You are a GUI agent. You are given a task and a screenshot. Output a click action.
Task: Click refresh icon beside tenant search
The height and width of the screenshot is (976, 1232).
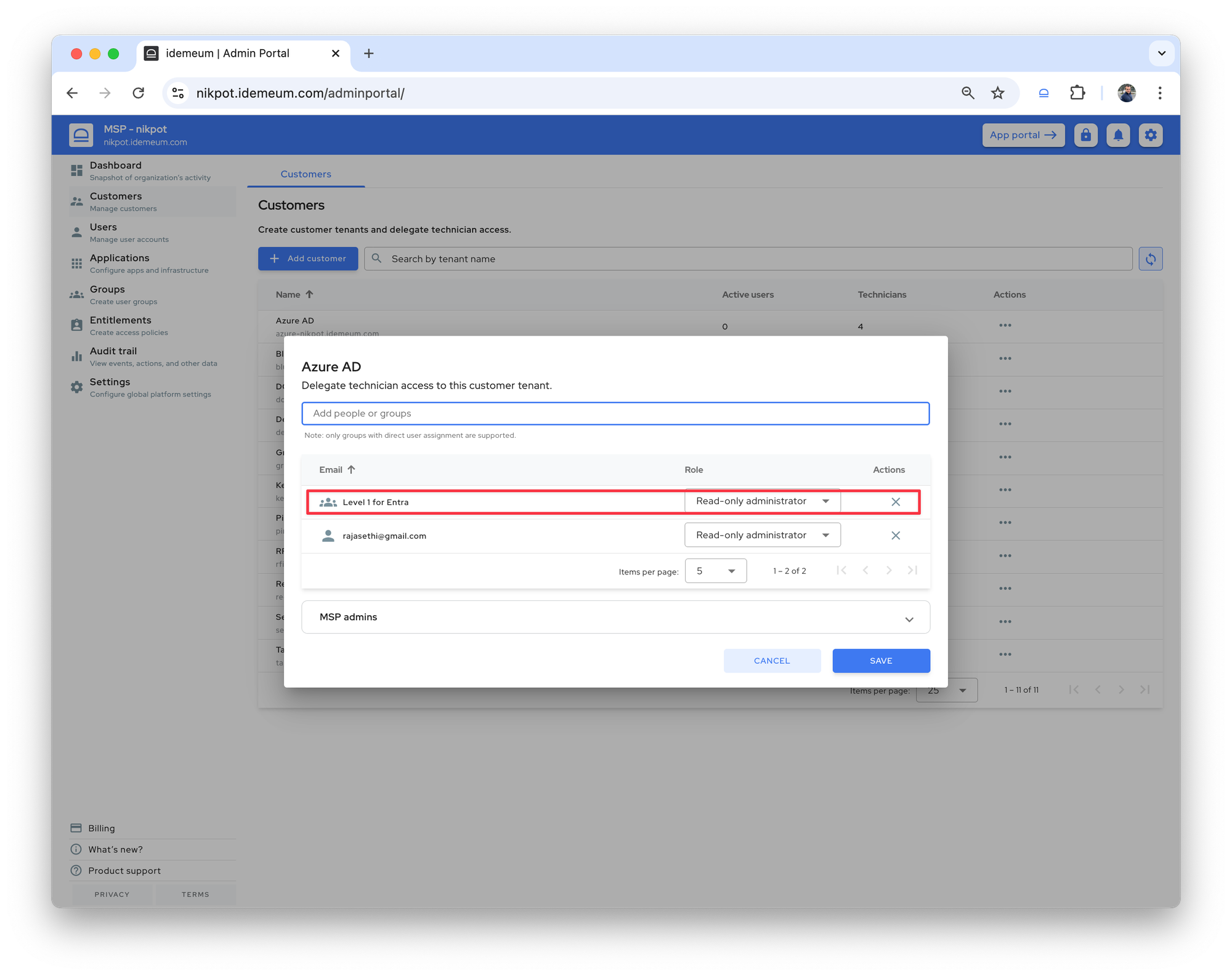(1150, 259)
